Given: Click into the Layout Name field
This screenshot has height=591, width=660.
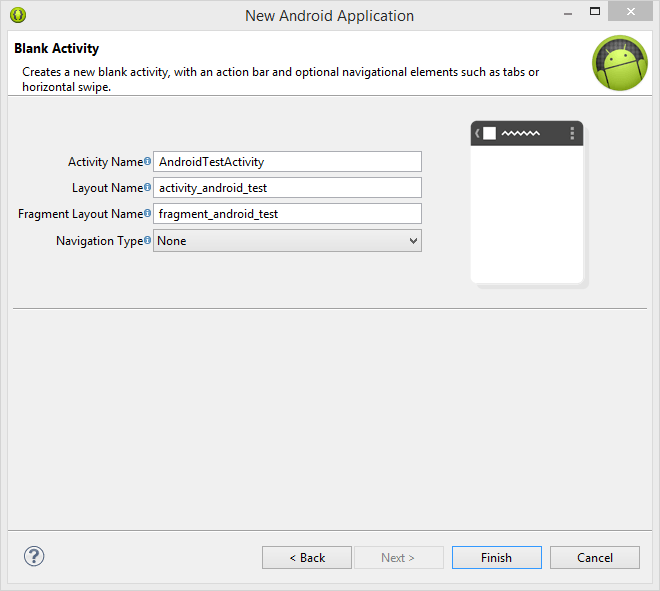Looking at the screenshot, I should [287, 188].
